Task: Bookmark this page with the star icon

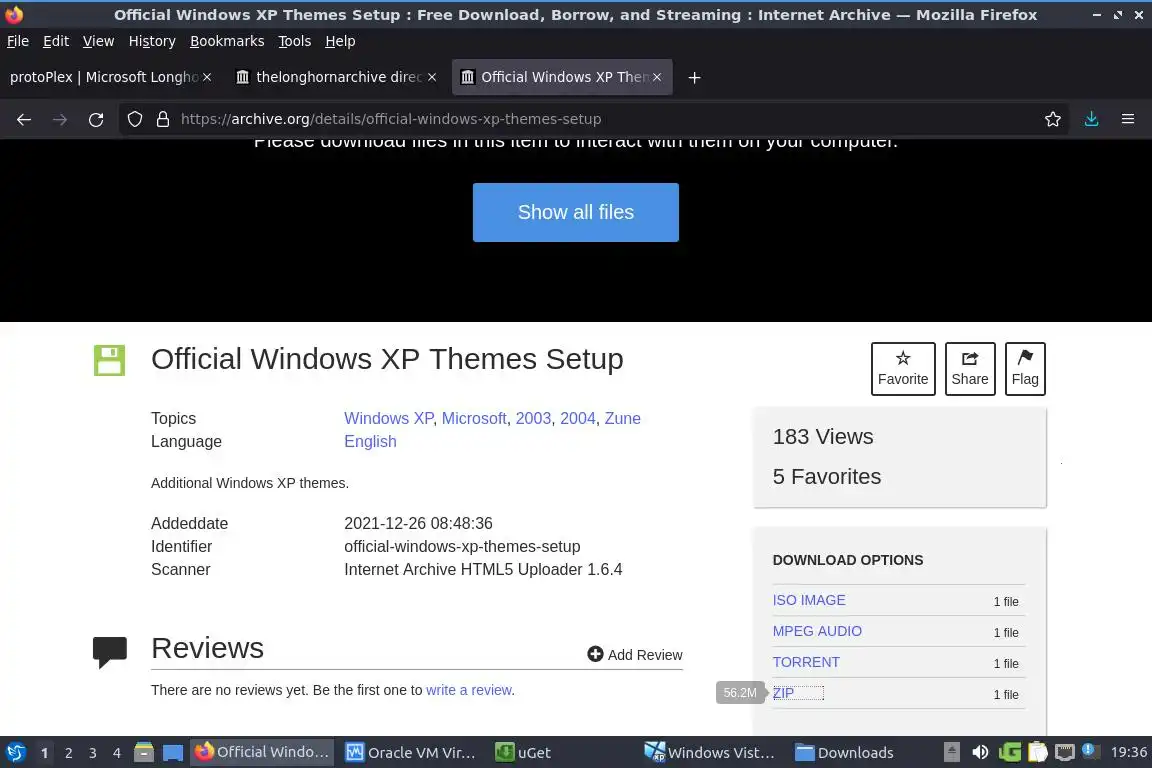Action: coord(1053,119)
